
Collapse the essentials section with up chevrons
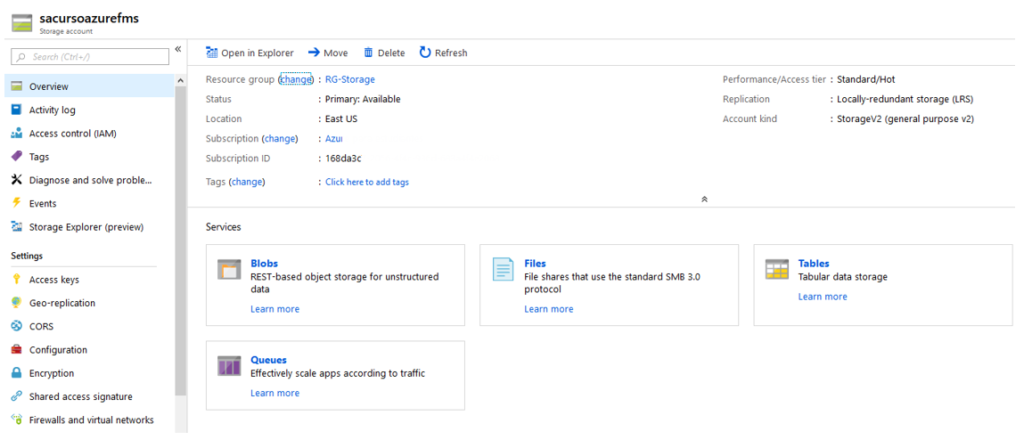[x=704, y=199]
